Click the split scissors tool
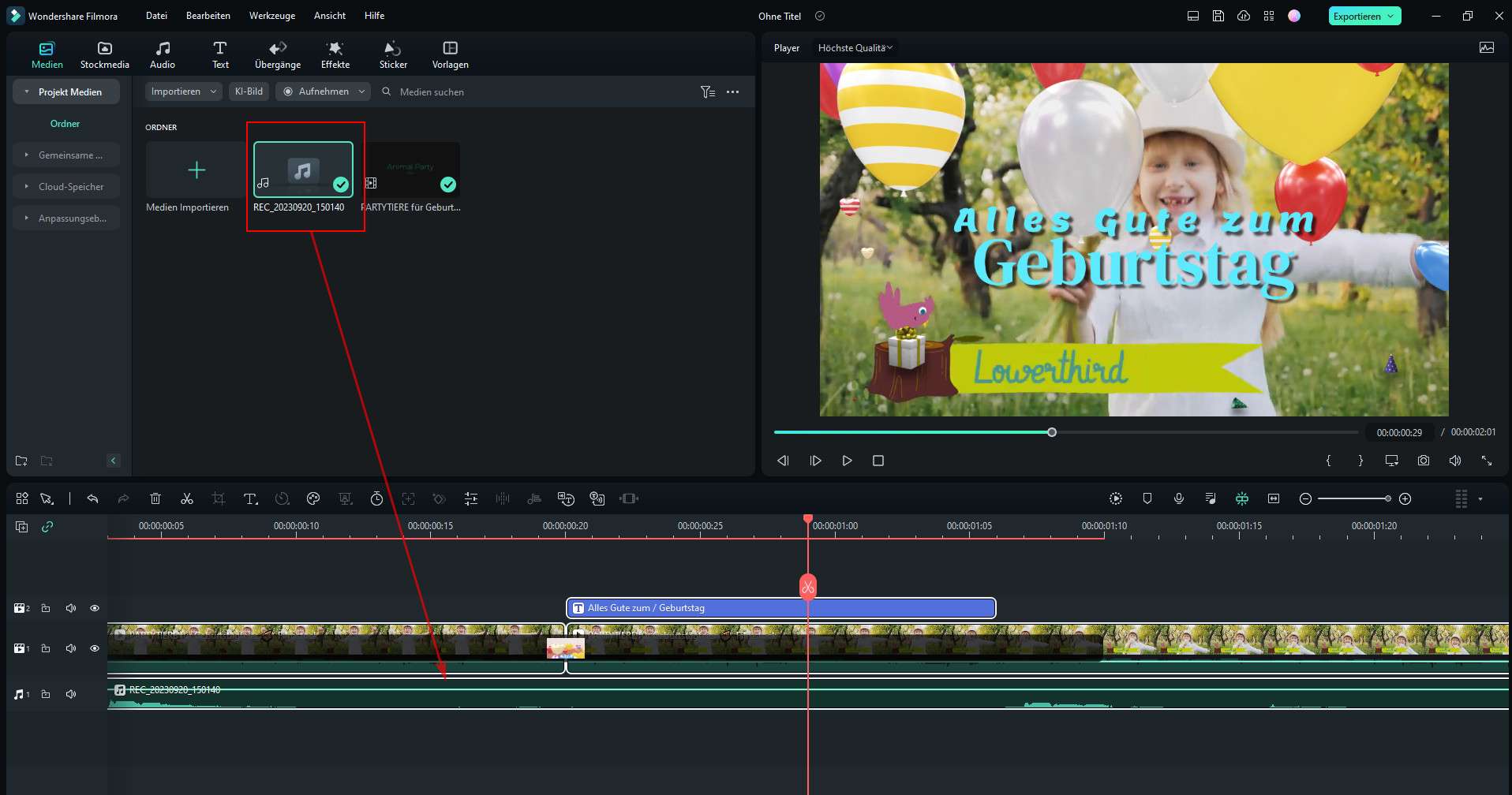This screenshot has width=1512, height=795. point(187,498)
